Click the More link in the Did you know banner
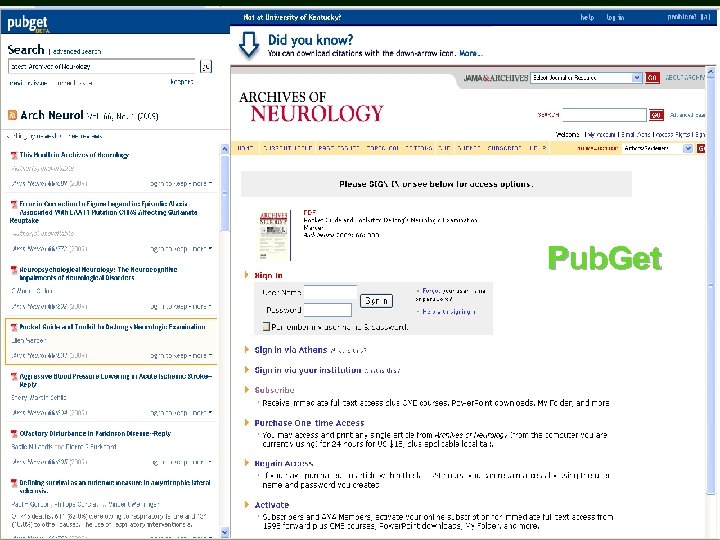The width and height of the screenshot is (720, 540). coord(470,53)
